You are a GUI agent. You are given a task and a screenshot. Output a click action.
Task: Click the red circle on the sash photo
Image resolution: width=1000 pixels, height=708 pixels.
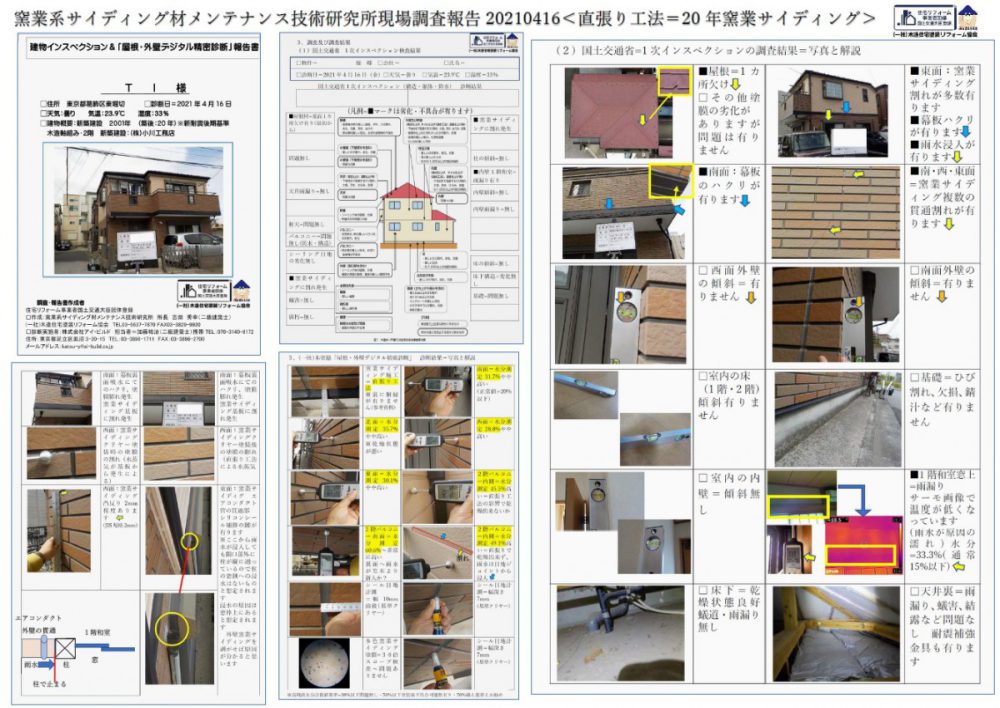pyautogui.click(x=187, y=541)
